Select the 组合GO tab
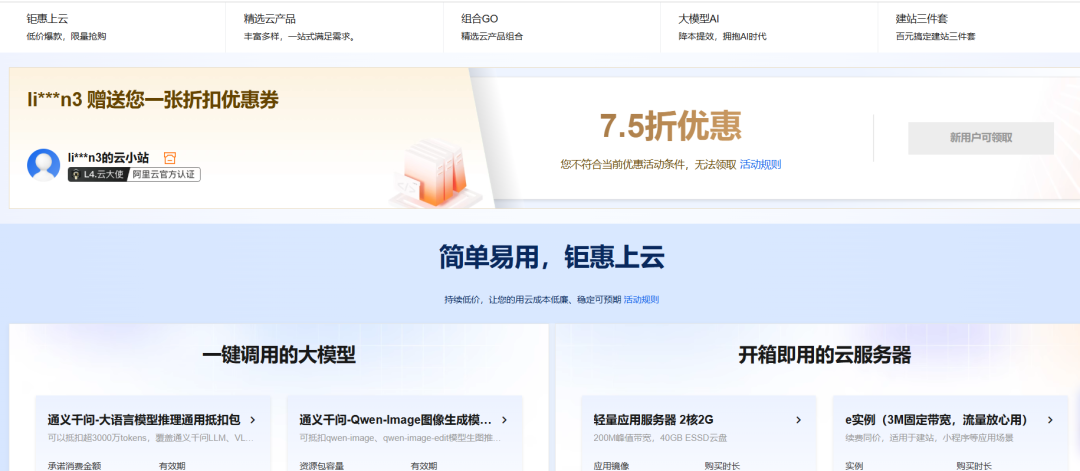This screenshot has height=471, width=1080. click(x=552, y=27)
